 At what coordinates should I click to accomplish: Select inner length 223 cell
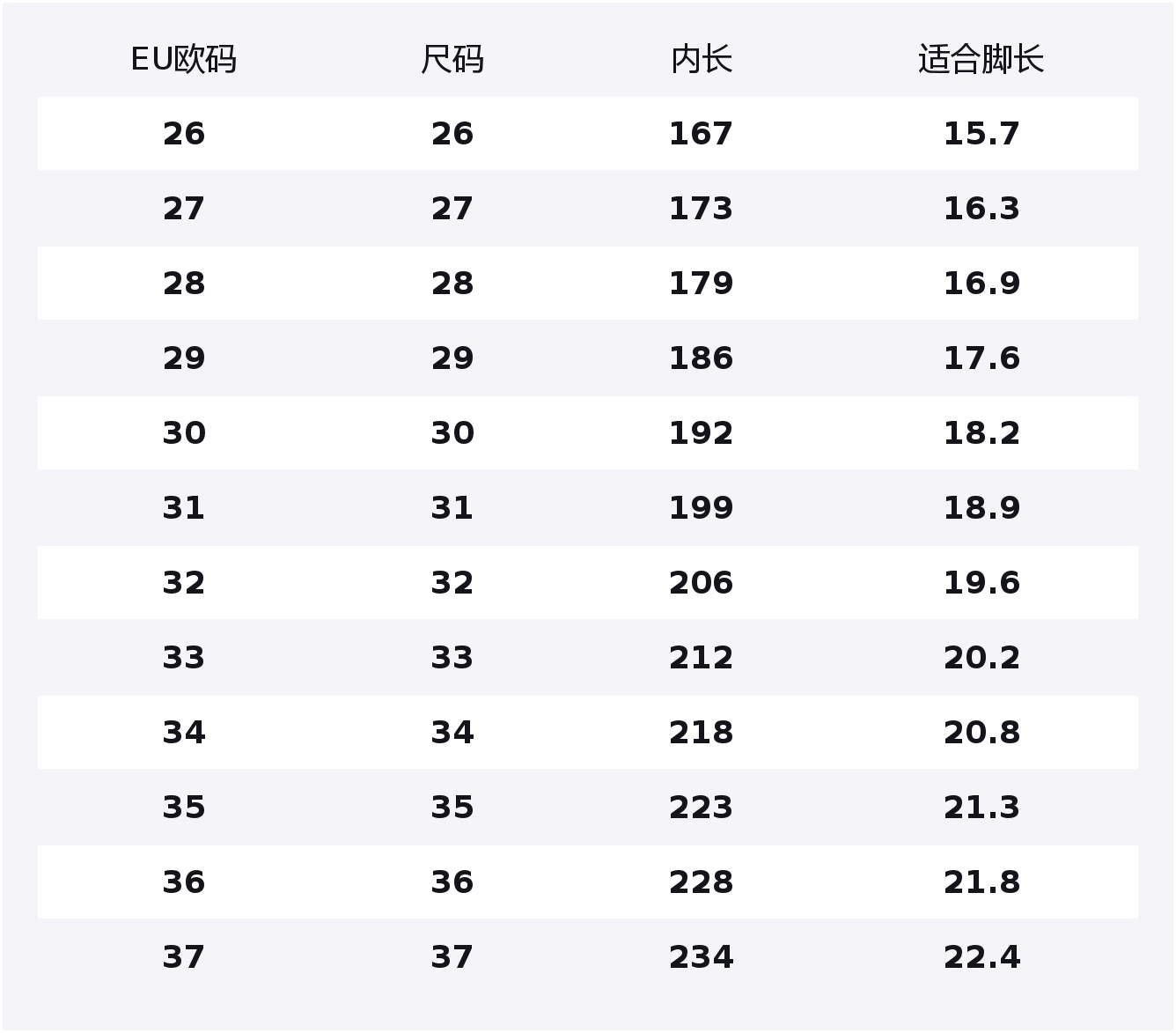click(701, 808)
